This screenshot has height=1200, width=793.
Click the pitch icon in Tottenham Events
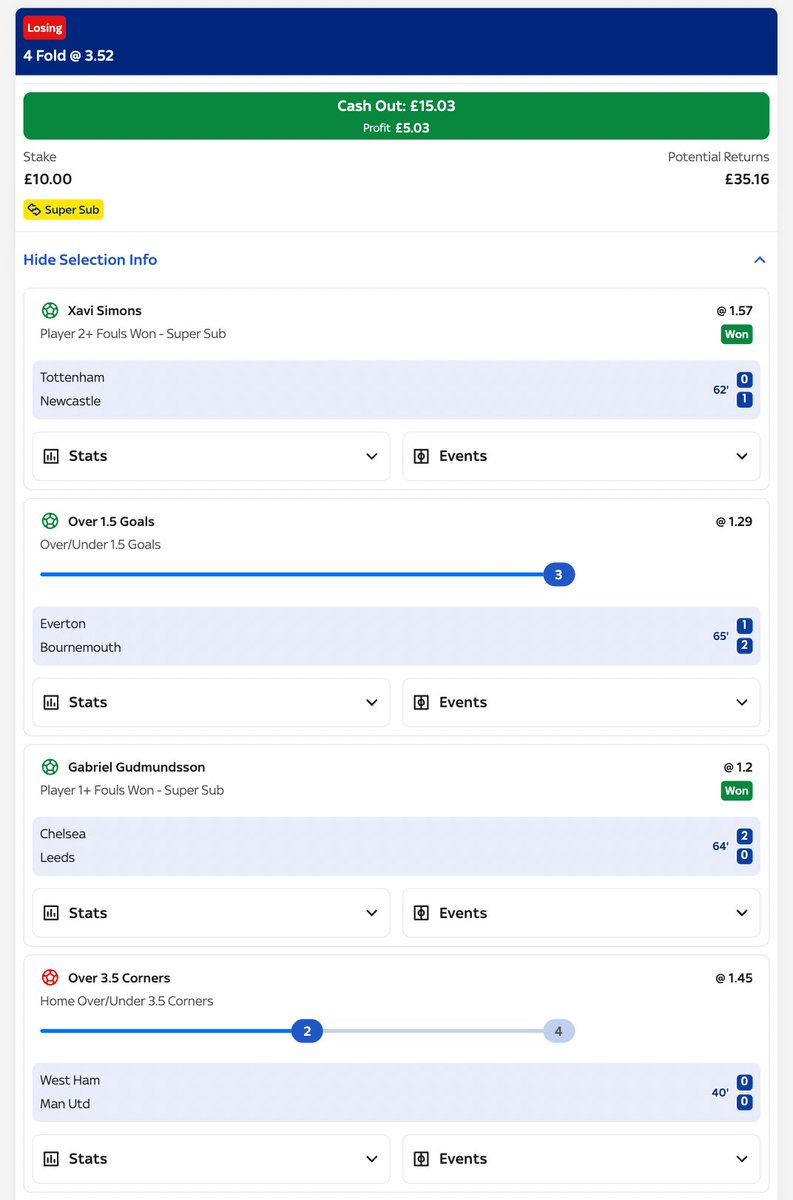(421, 457)
